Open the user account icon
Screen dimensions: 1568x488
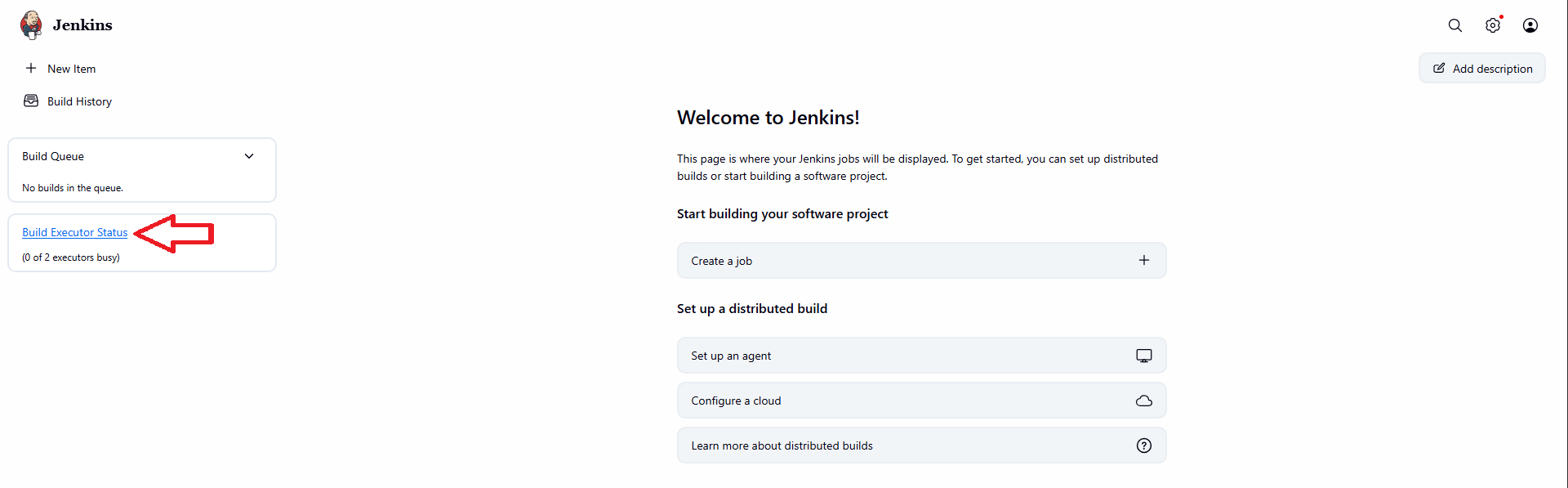point(1530,25)
